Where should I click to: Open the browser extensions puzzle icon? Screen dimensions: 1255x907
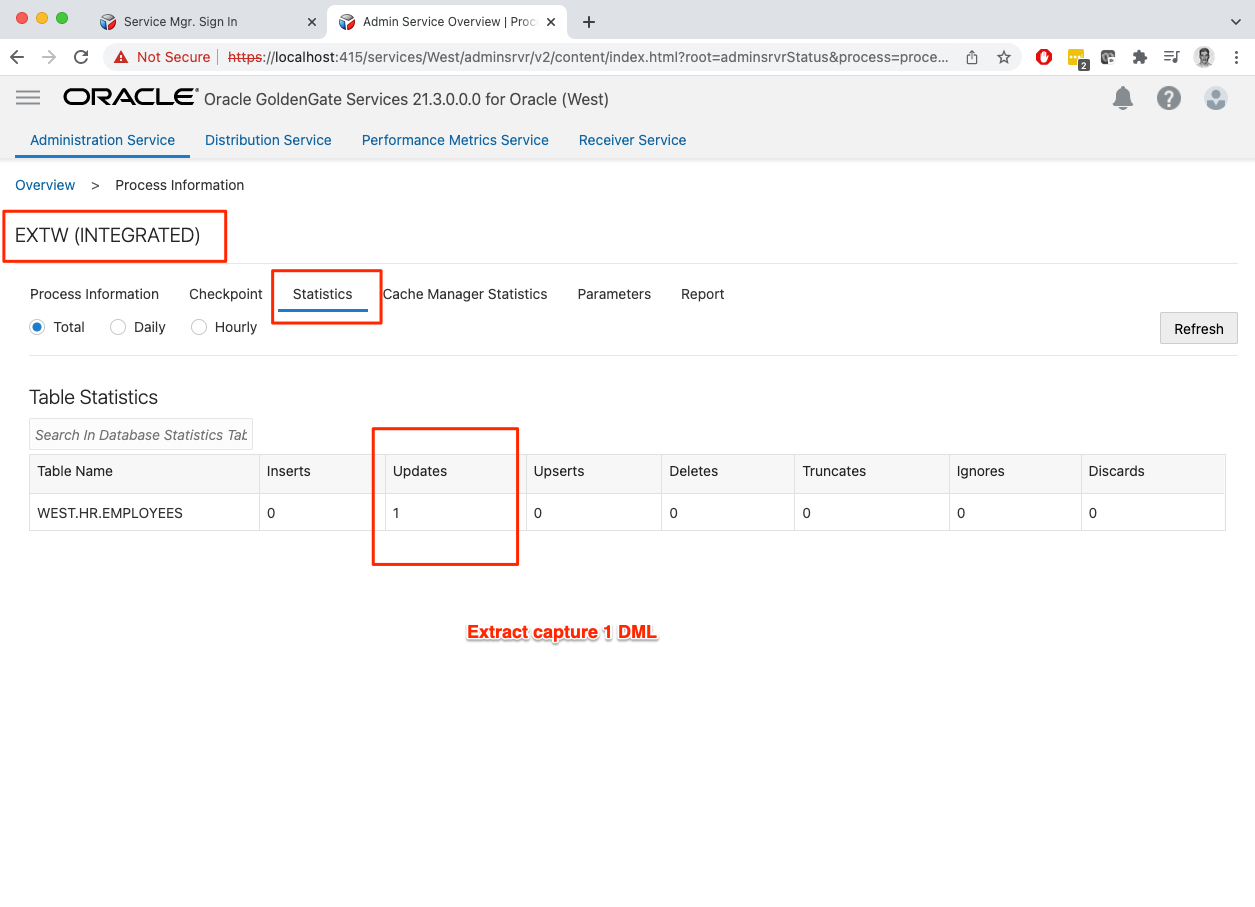click(x=1139, y=57)
